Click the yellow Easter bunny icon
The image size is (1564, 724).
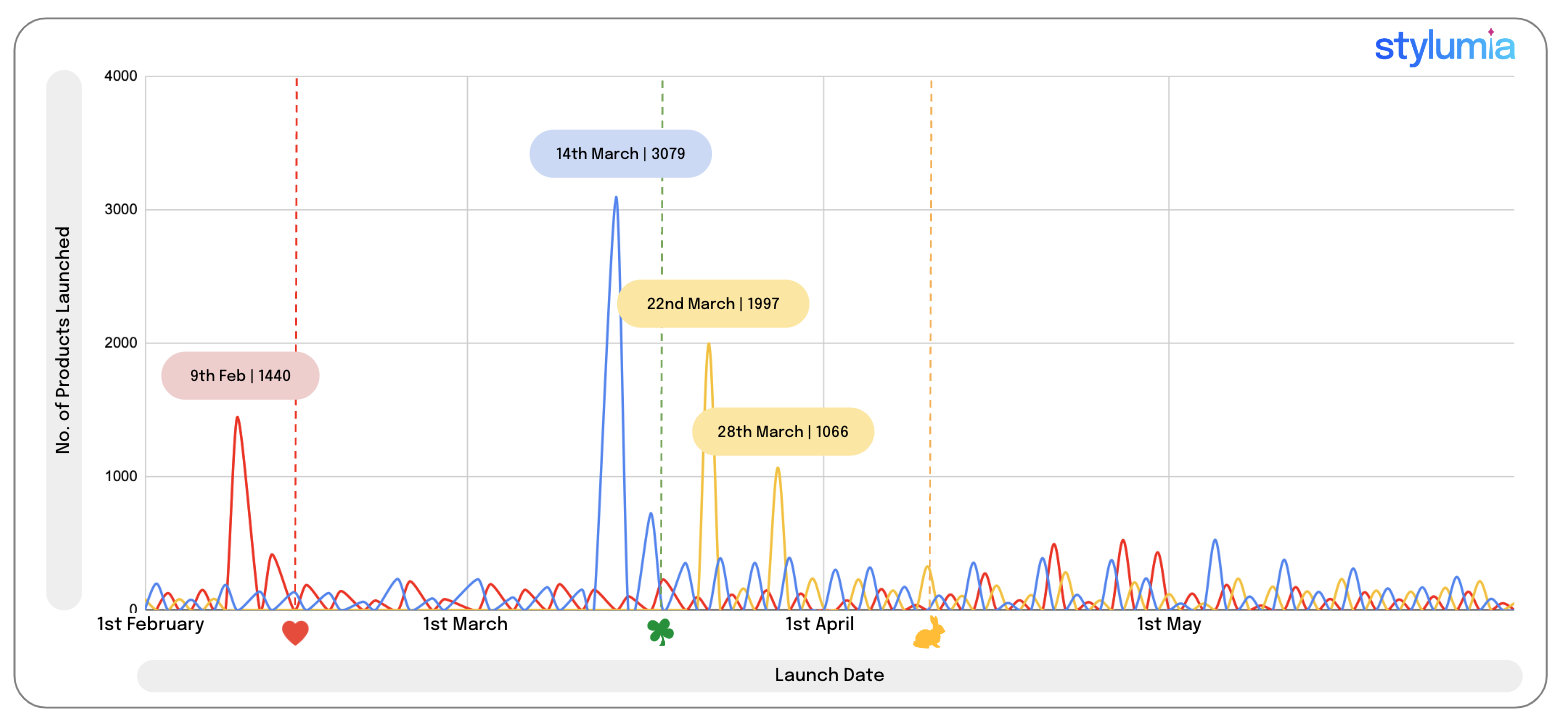[x=930, y=634]
